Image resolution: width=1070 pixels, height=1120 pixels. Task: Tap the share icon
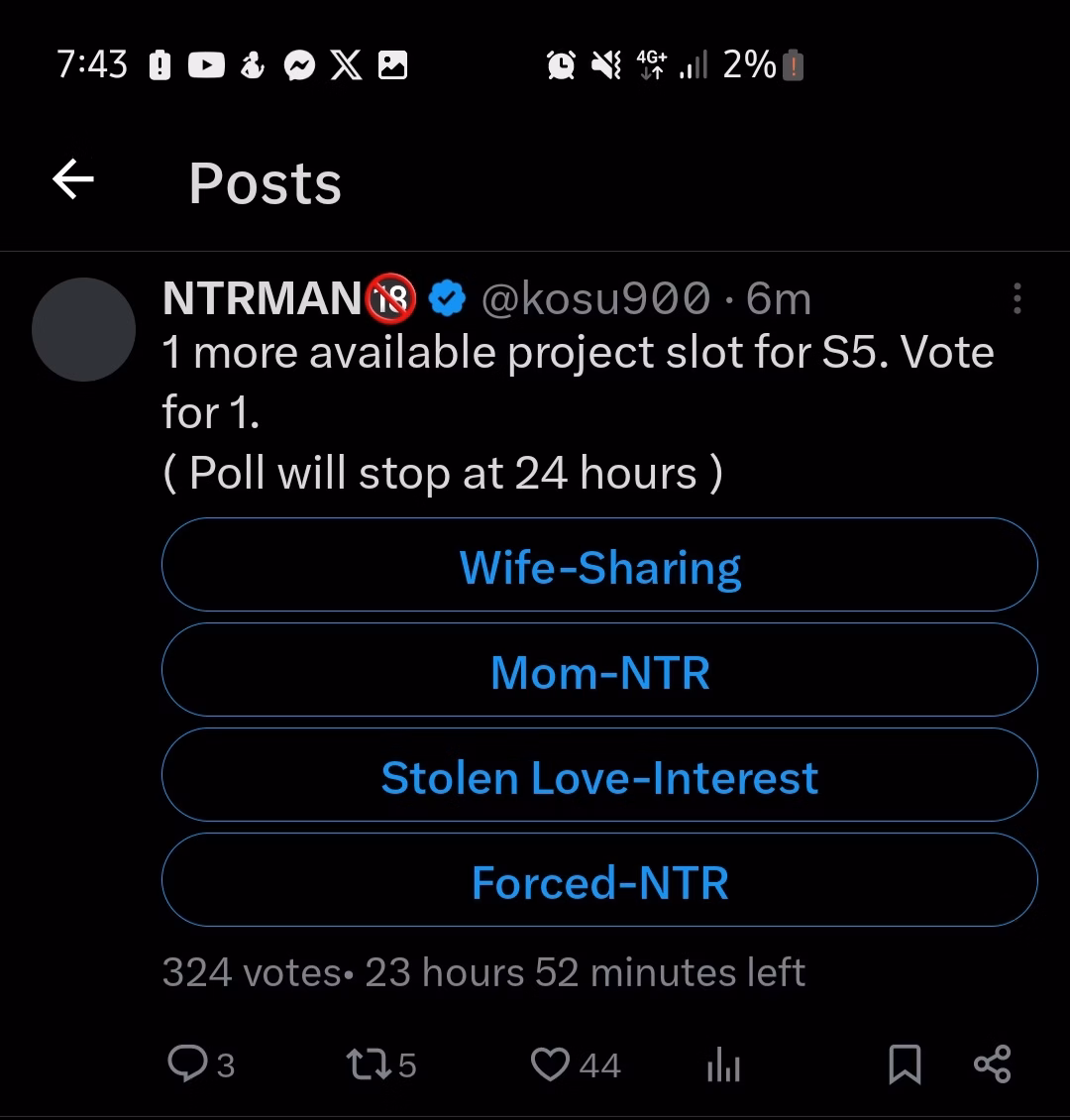click(x=992, y=1064)
